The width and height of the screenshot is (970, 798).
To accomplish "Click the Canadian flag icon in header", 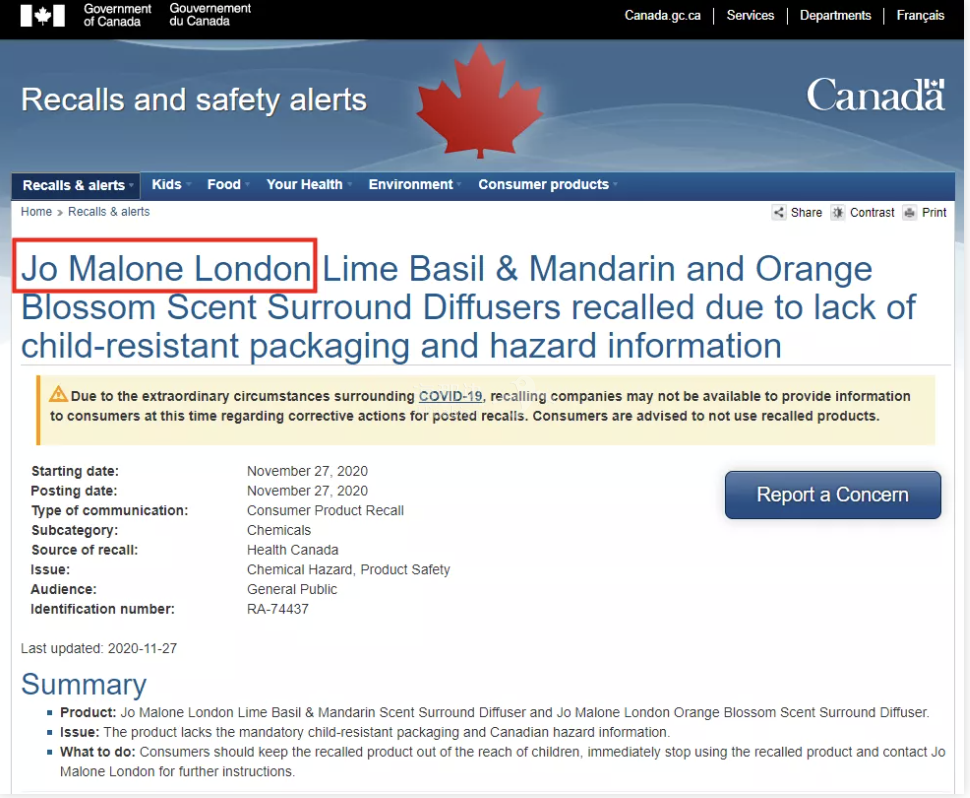I will pos(42,15).
